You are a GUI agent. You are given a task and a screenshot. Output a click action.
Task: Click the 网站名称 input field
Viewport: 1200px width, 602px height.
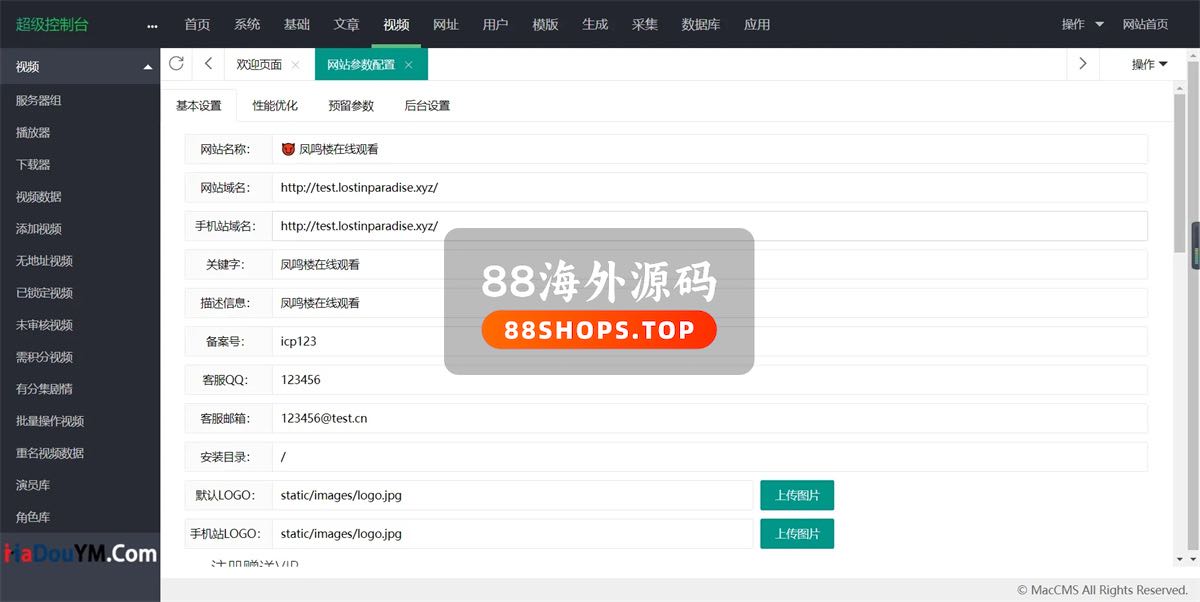(x=709, y=149)
